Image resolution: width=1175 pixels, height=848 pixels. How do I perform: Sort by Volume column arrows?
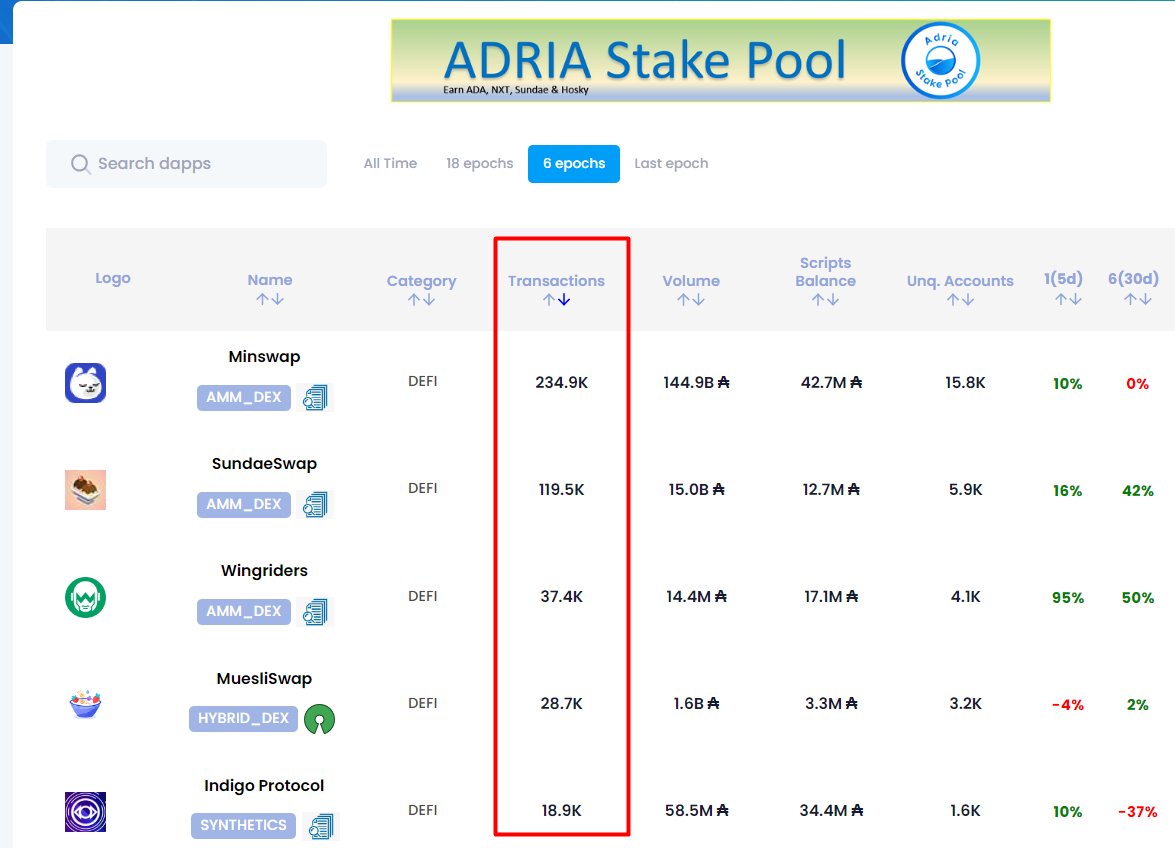point(691,300)
